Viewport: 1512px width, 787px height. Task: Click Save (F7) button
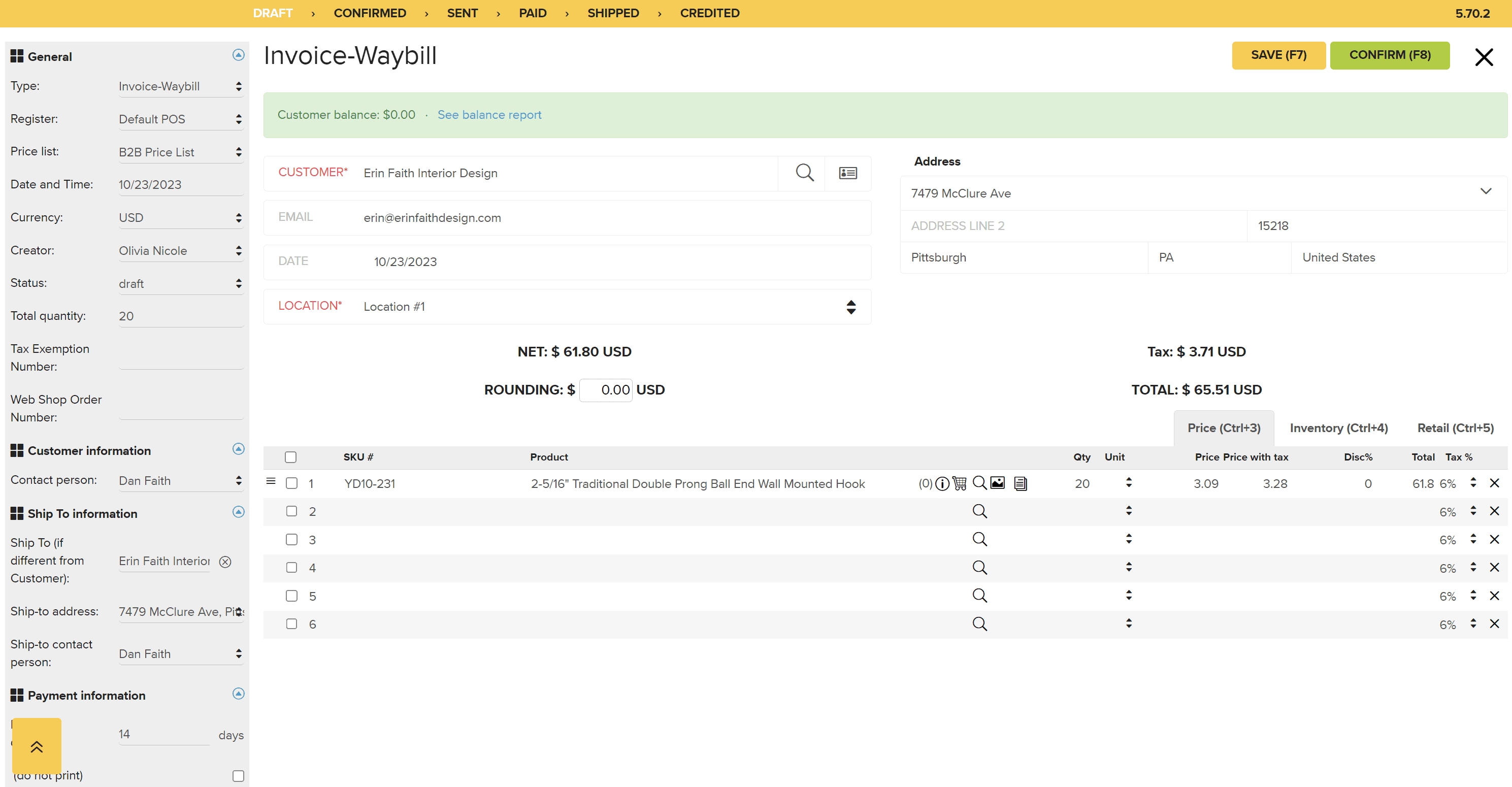[x=1278, y=55]
